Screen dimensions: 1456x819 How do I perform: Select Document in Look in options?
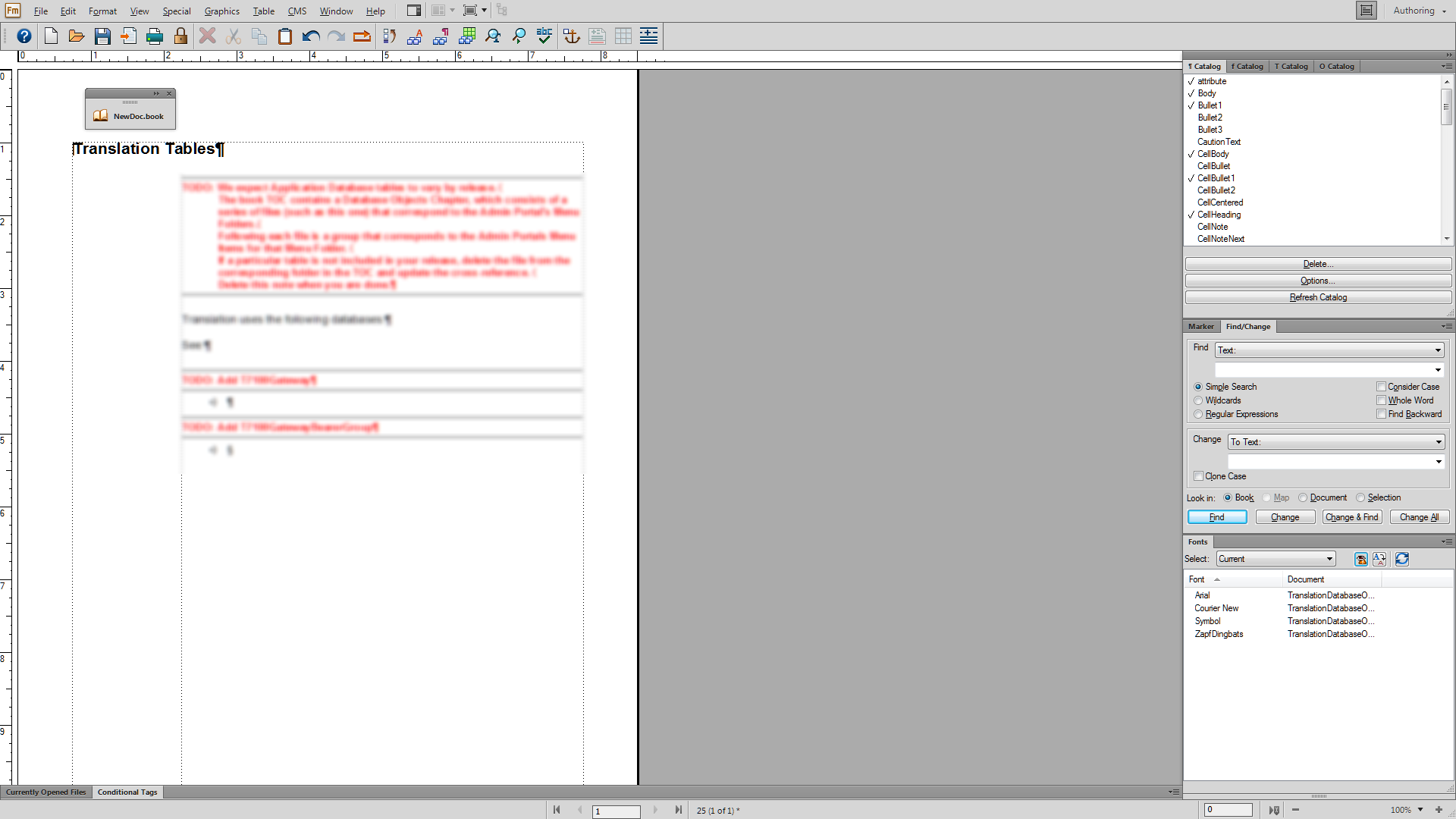click(x=1303, y=497)
